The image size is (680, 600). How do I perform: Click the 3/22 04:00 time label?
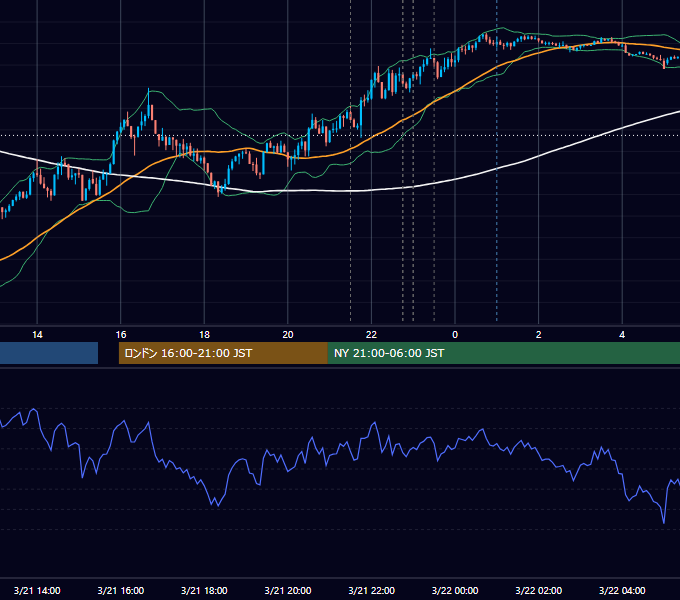tap(622, 590)
